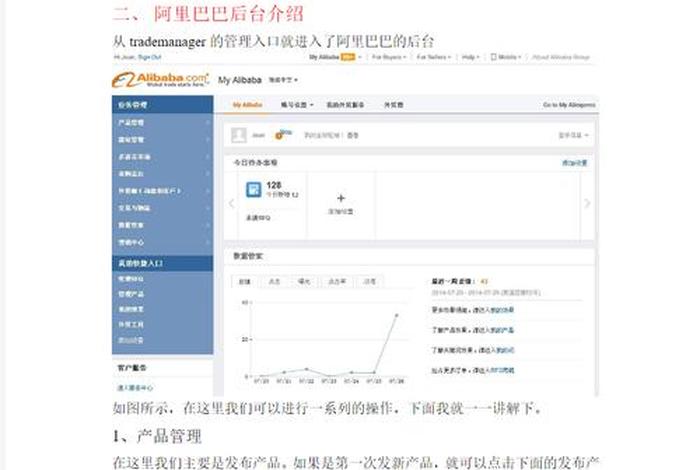
Task: Open the For Buyers dropdown
Action: [389, 57]
